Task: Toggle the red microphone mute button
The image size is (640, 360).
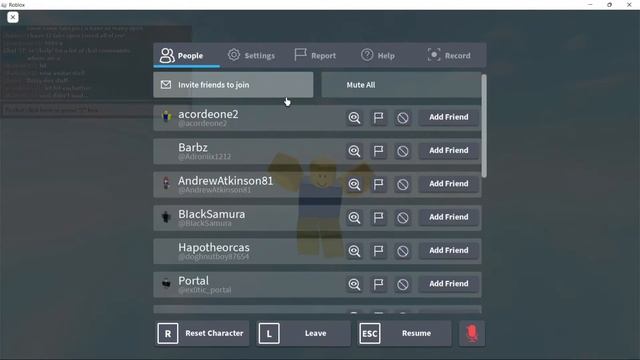Action: 472,333
